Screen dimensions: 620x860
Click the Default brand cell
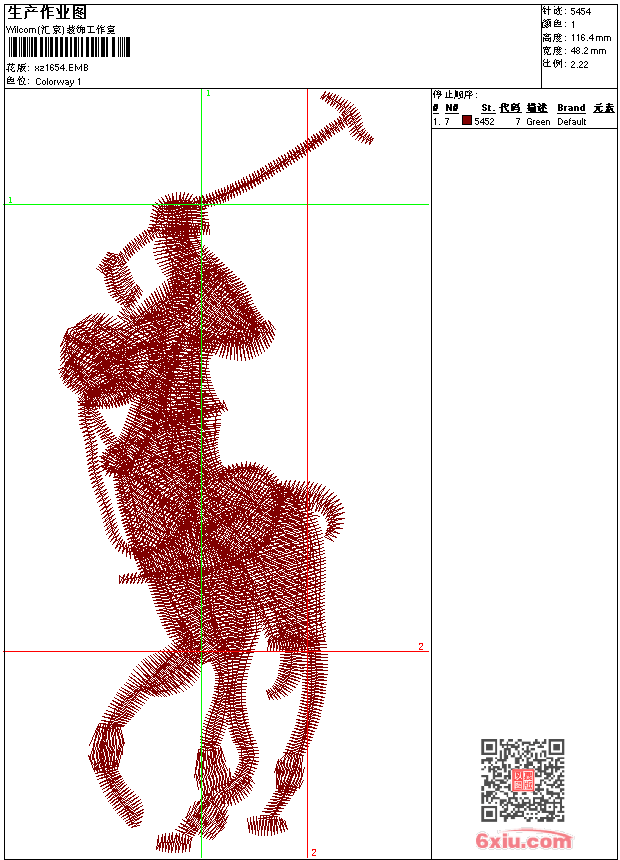point(572,122)
